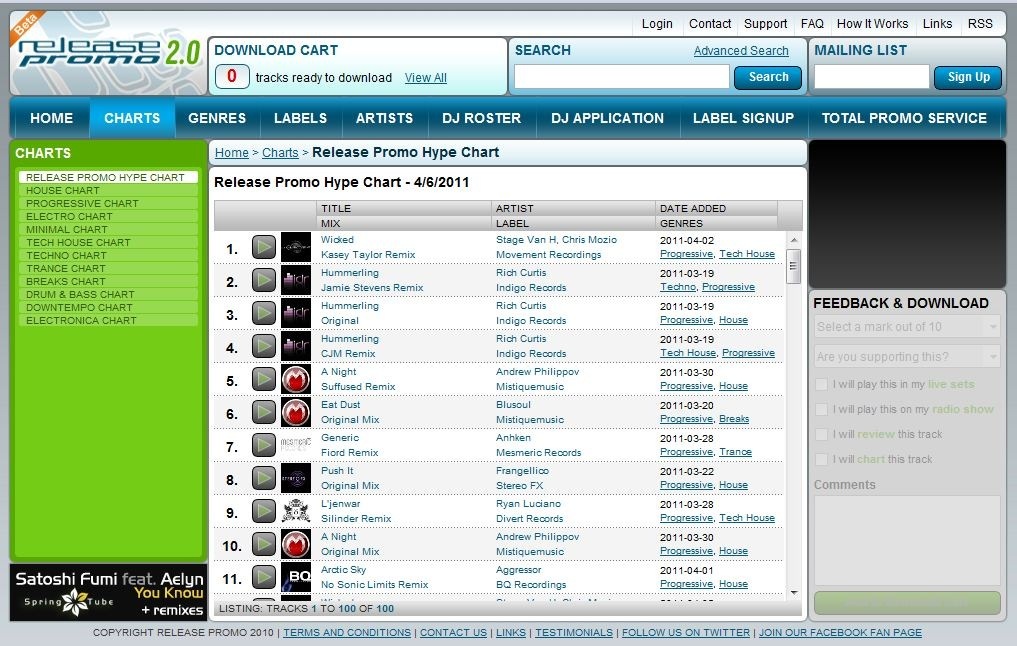Open FOLLOW US ON TWITTER footer link
The width and height of the screenshot is (1017, 646).
686,632
